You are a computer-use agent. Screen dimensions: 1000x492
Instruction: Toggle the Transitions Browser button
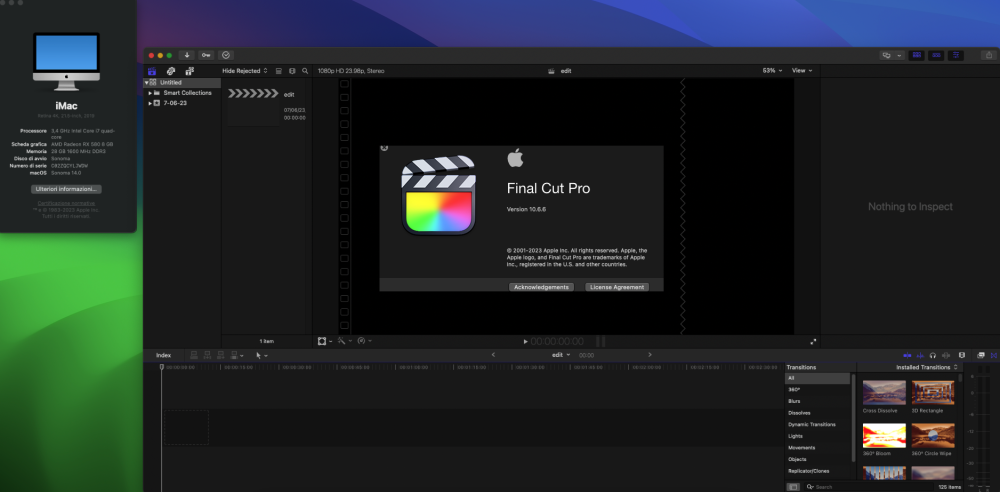pyautogui.click(x=994, y=355)
